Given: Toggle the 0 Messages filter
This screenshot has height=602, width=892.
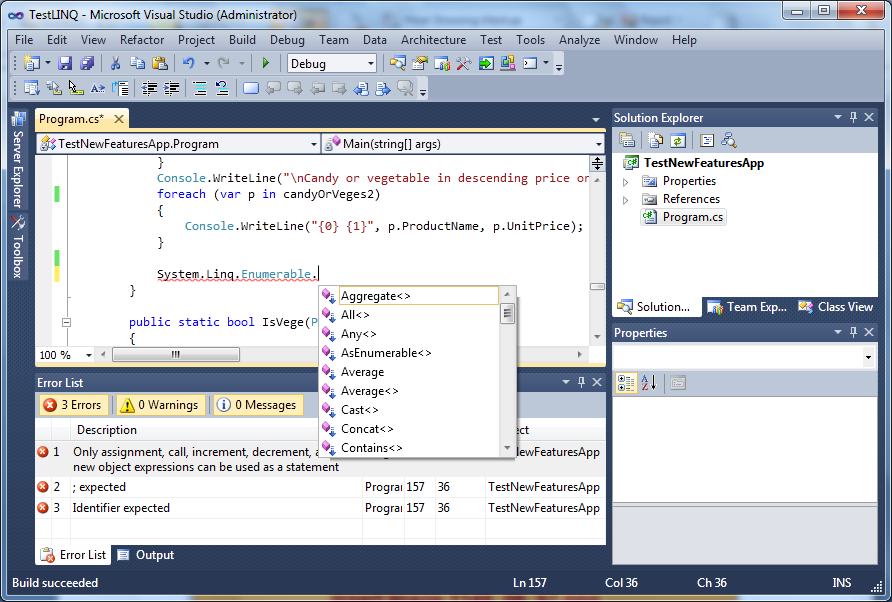Looking at the screenshot, I should pyautogui.click(x=258, y=405).
